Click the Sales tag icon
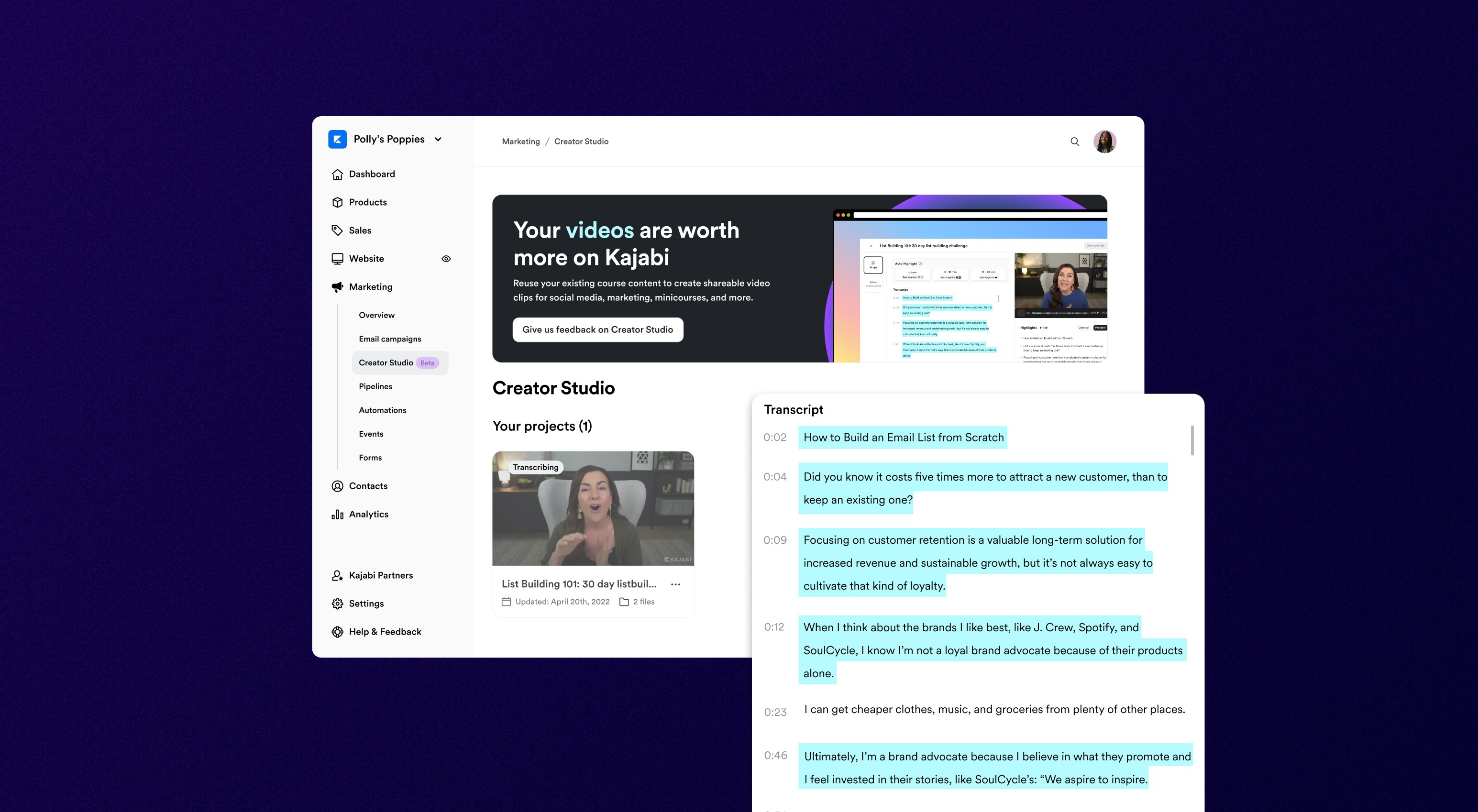The width and height of the screenshot is (1478, 812). point(337,230)
